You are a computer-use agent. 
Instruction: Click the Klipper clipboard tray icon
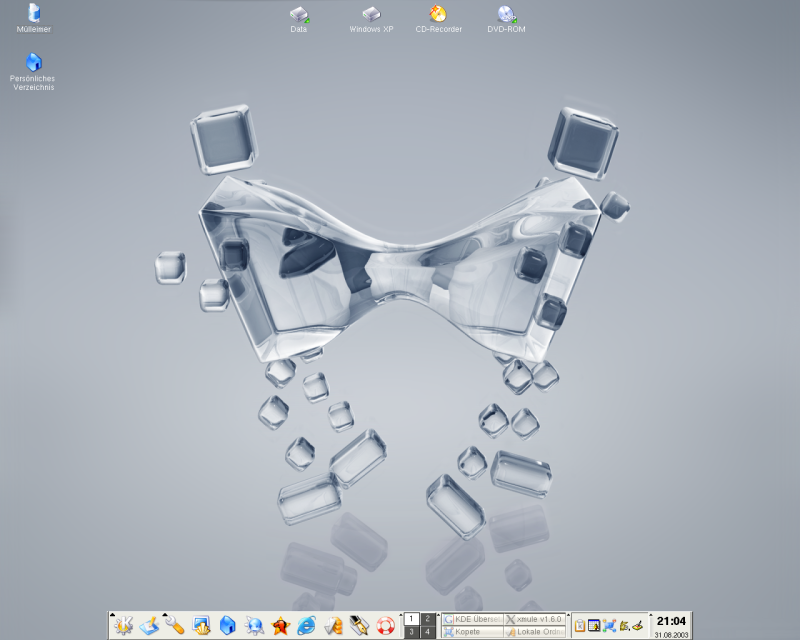pos(580,626)
